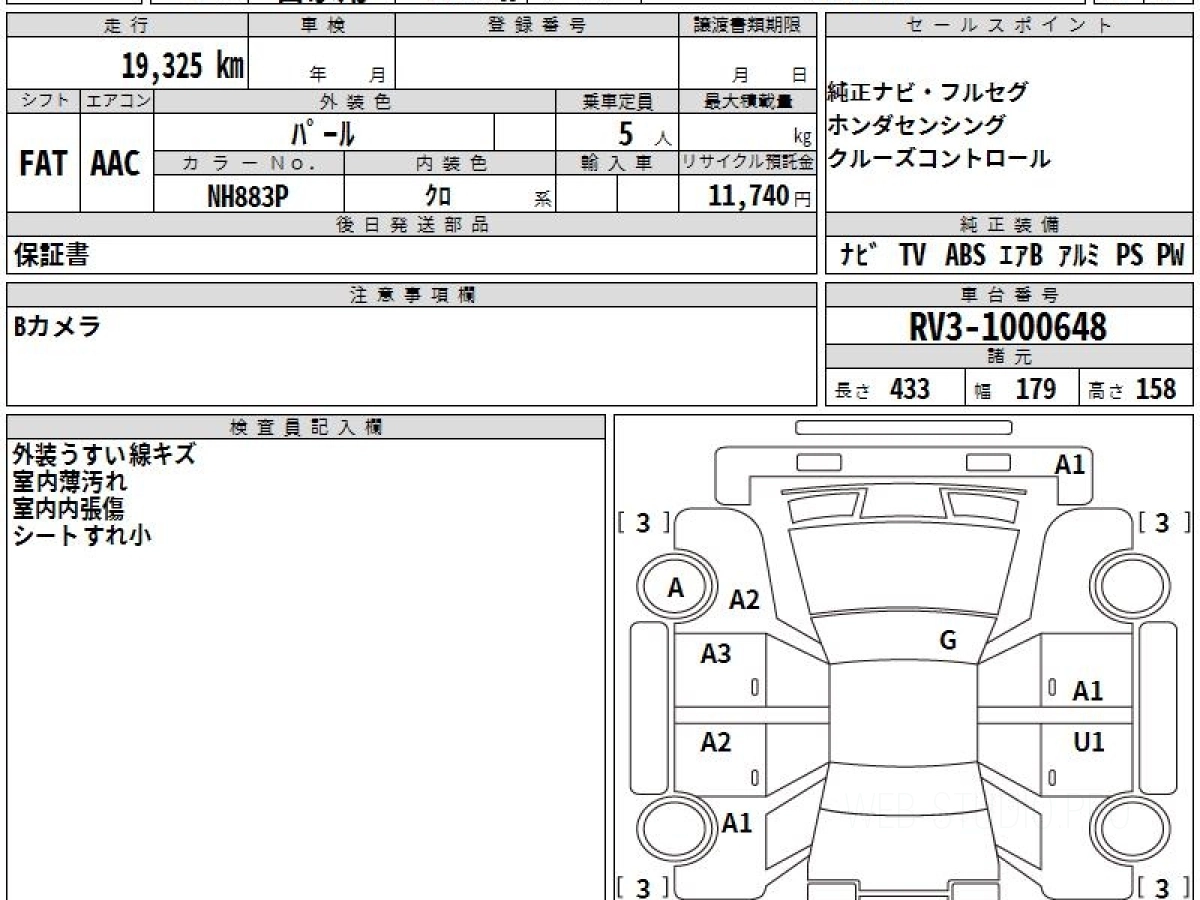
Task: Click the Bカメラ note in the caution section
Action: tap(57, 326)
